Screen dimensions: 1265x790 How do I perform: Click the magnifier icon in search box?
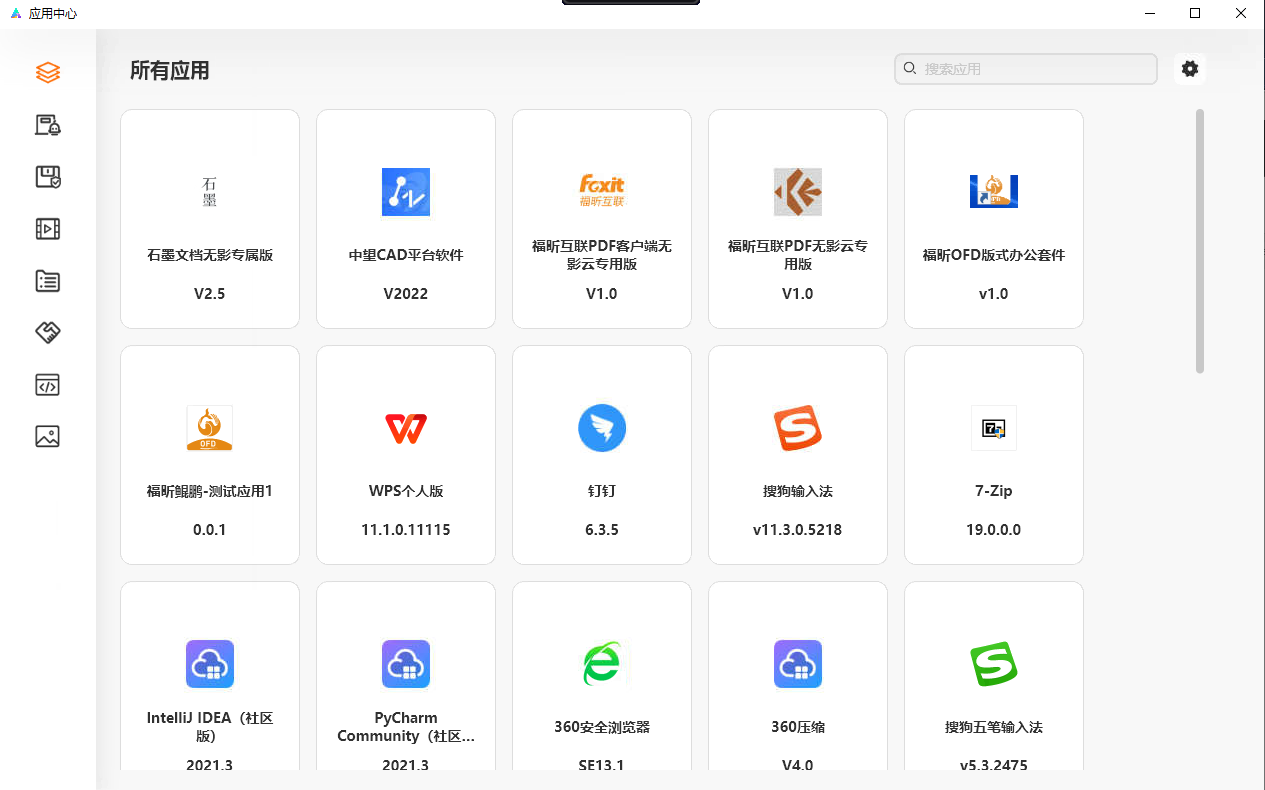[910, 69]
